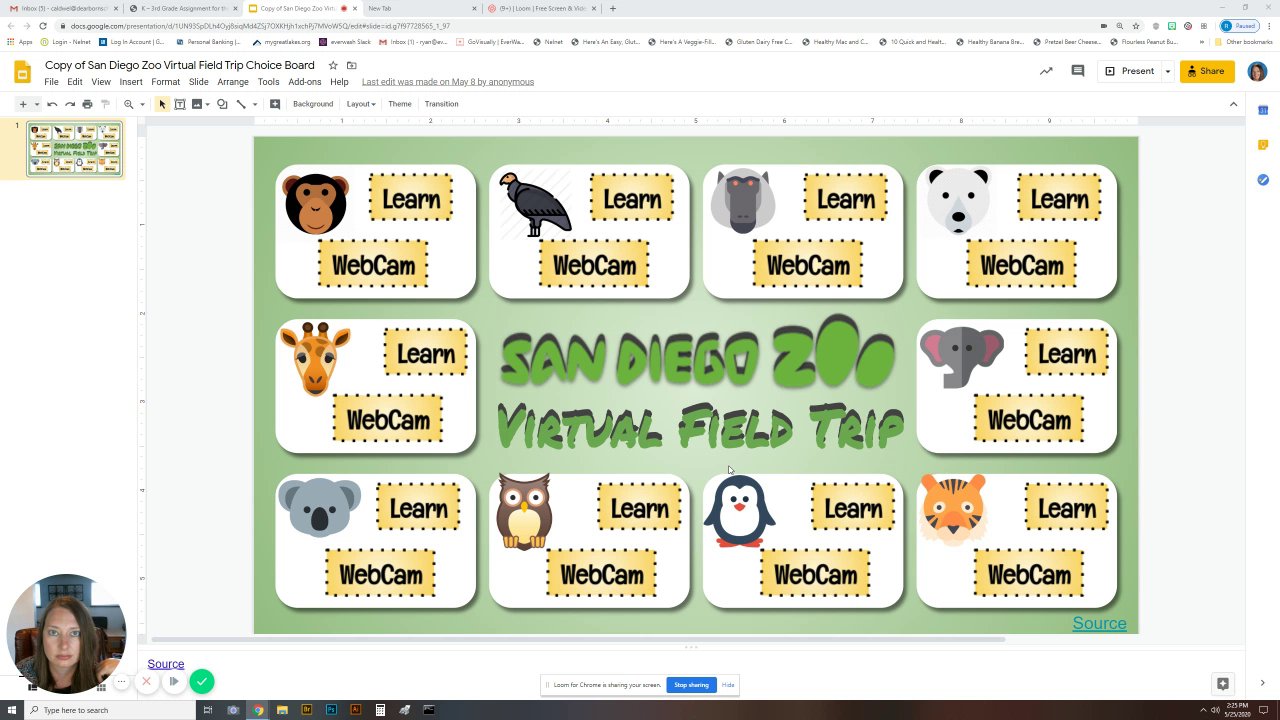Click Stop sharing in the Loom bar

[x=691, y=685]
